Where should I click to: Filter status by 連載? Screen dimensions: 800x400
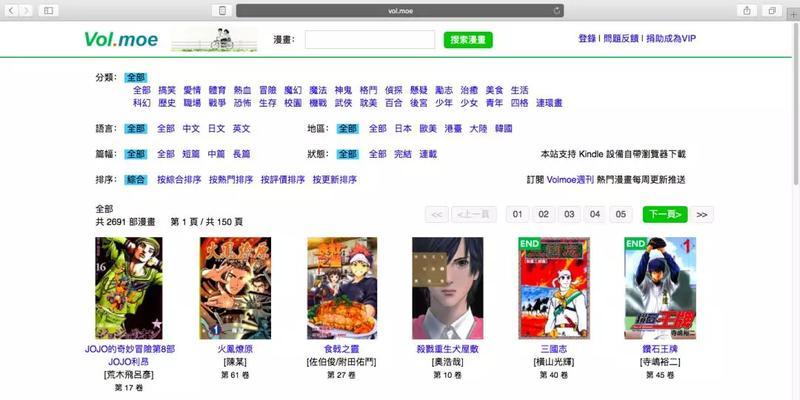pyautogui.click(x=428, y=154)
